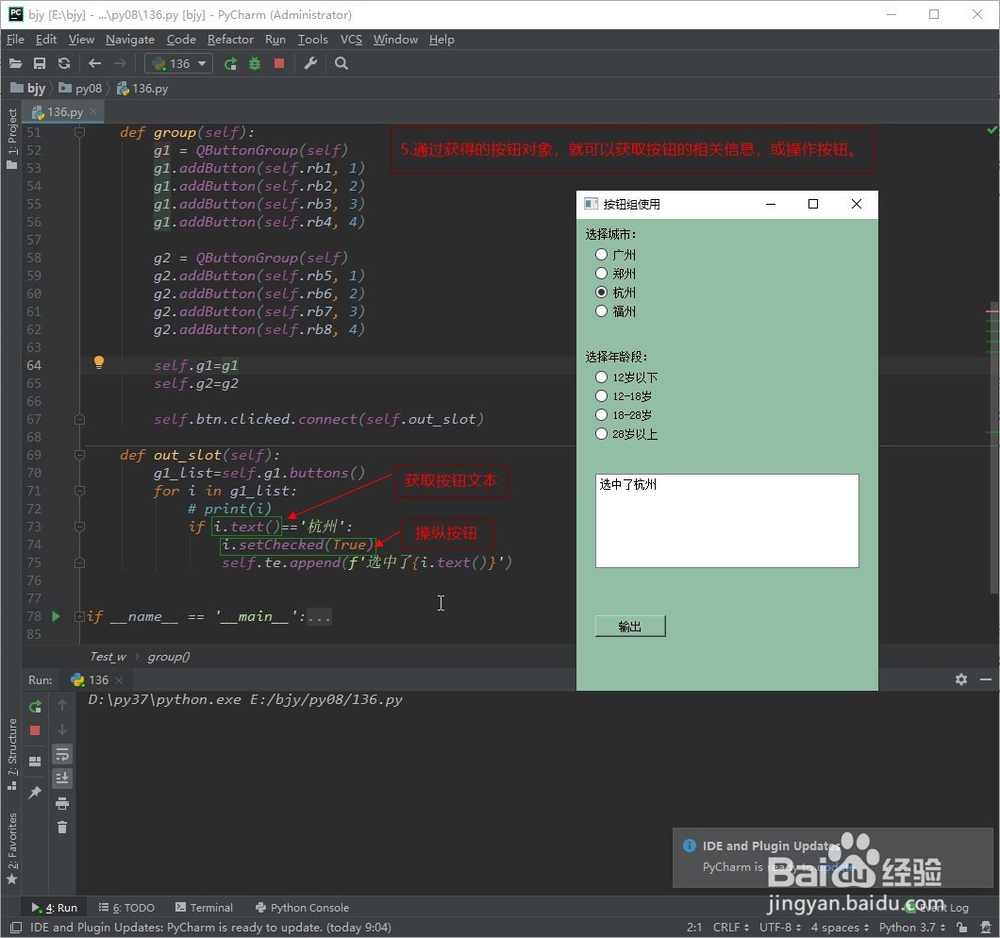Toggle scroll to end in Run panel

click(x=62, y=779)
